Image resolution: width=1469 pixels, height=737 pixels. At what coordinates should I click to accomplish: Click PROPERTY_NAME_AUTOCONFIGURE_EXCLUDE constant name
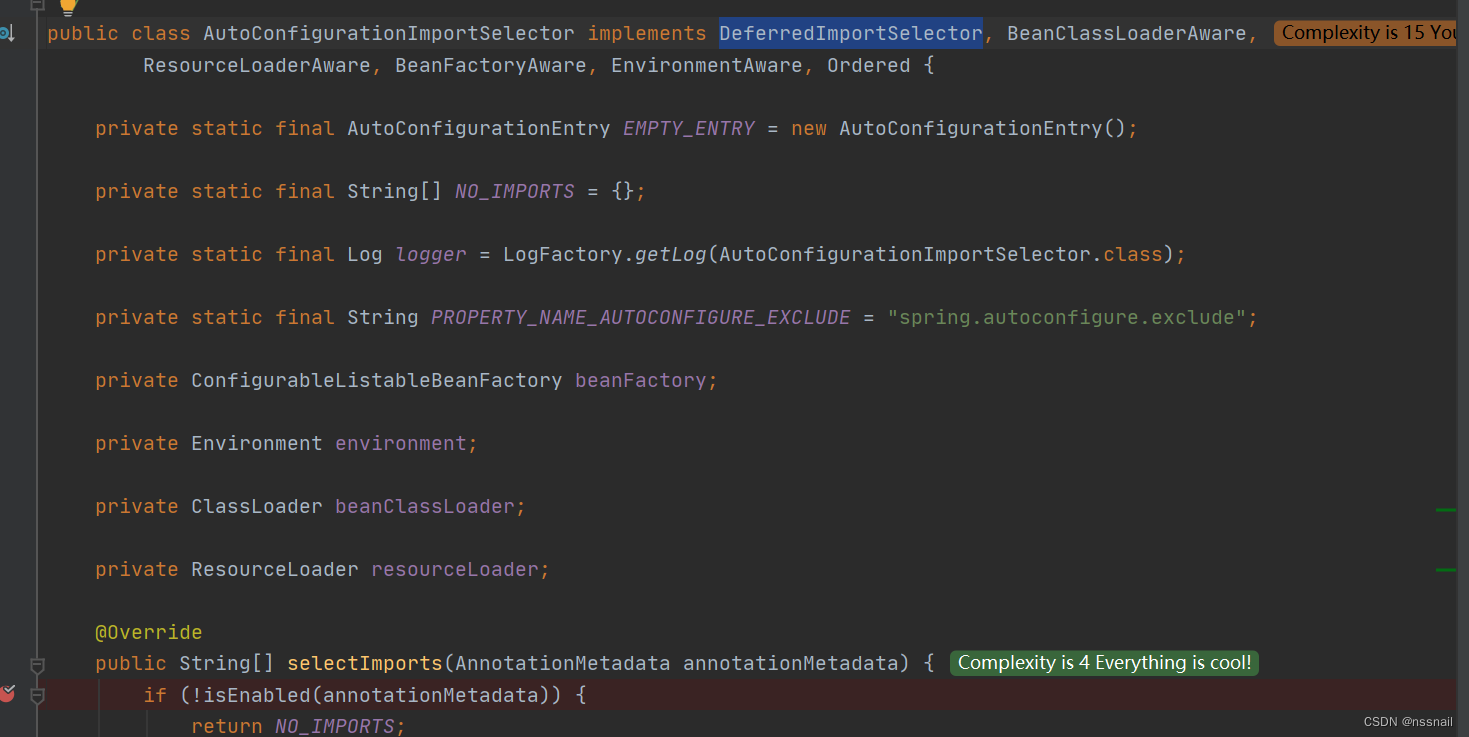pyautogui.click(x=640, y=317)
